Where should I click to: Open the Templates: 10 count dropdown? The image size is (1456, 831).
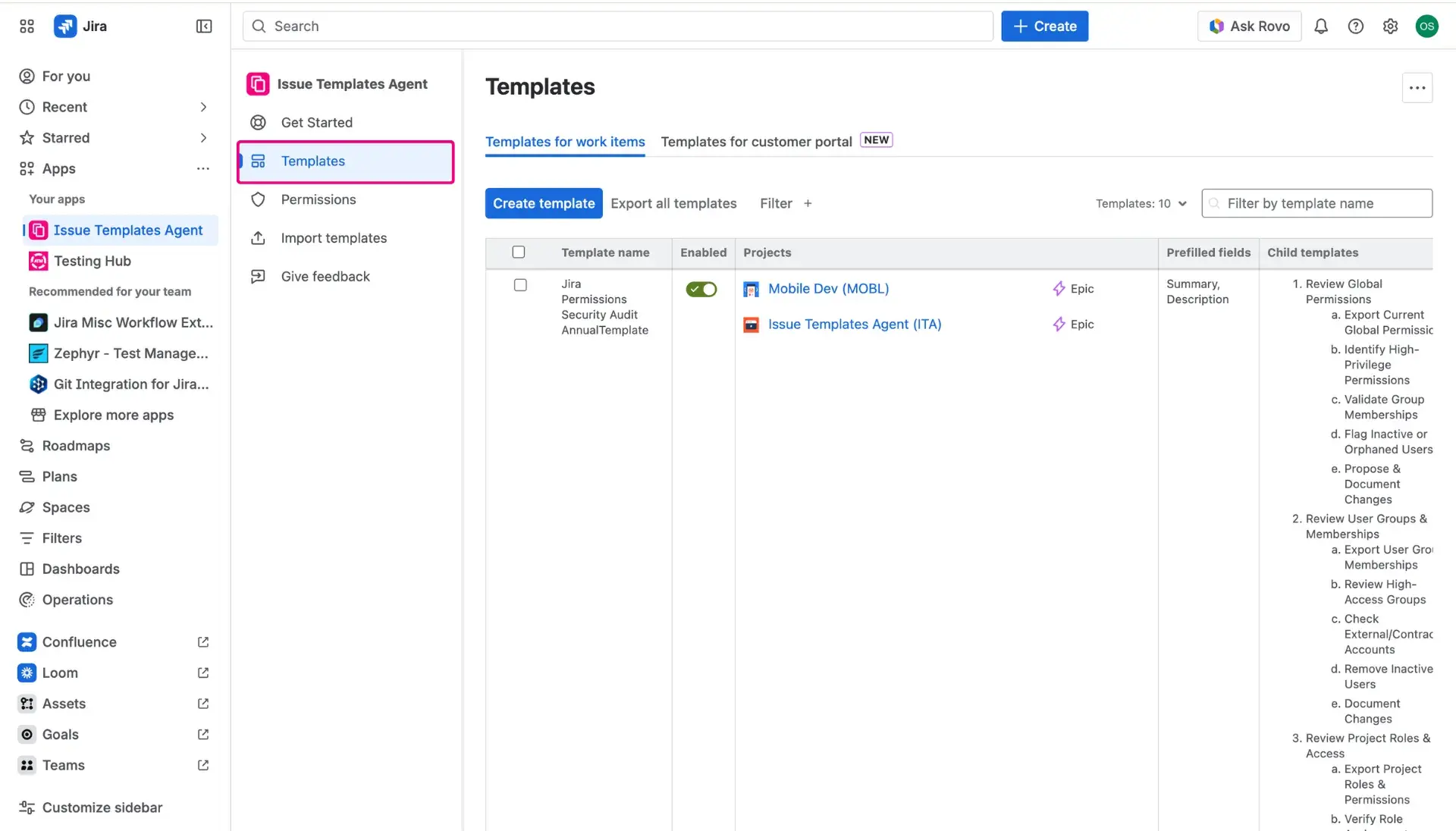click(x=1141, y=203)
